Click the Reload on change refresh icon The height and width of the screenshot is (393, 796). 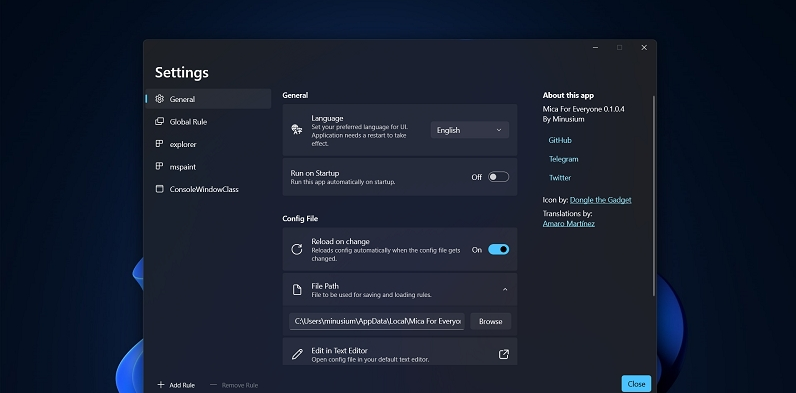[297, 249]
